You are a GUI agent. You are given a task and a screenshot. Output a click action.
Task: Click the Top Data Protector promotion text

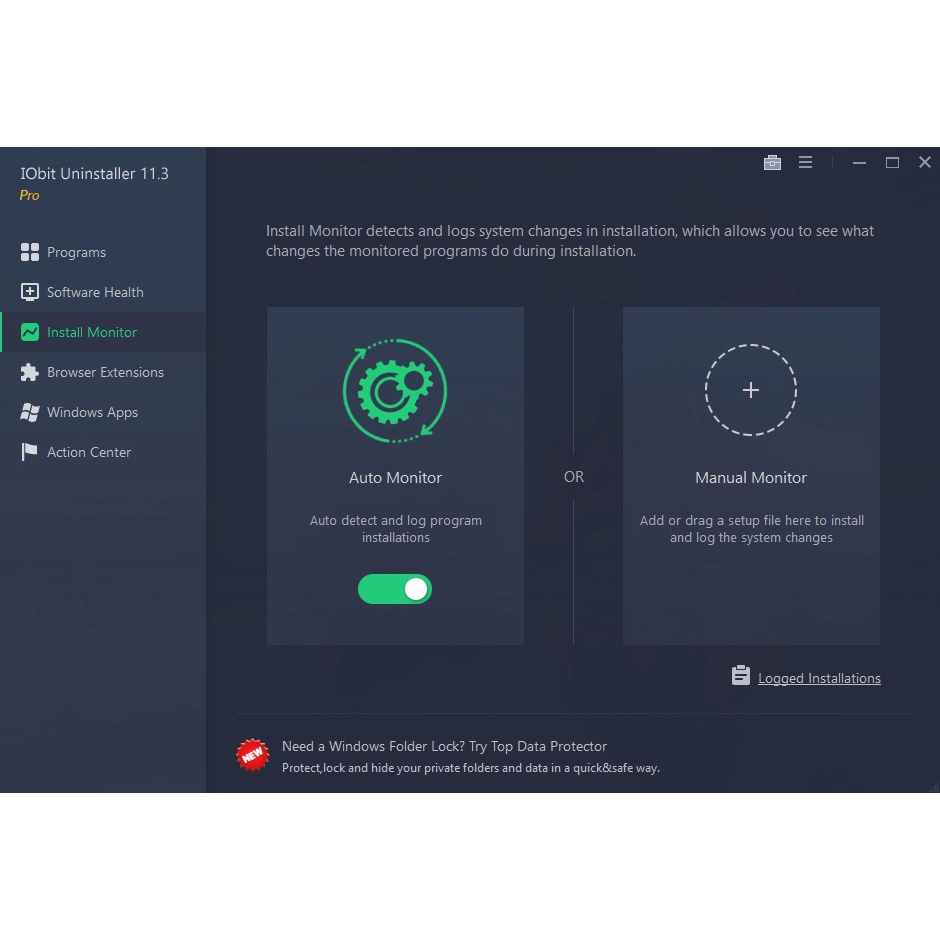pyautogui.click(x=445, y=746)
